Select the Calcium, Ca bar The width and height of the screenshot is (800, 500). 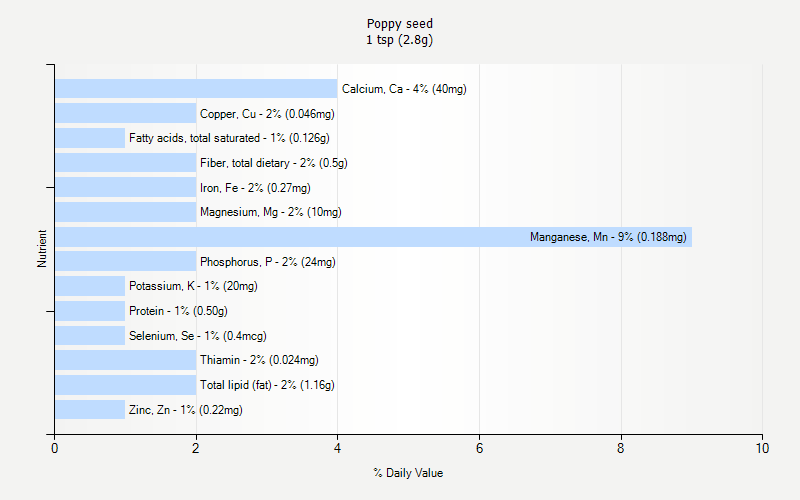pyautogui.click(x=196, y=88)
